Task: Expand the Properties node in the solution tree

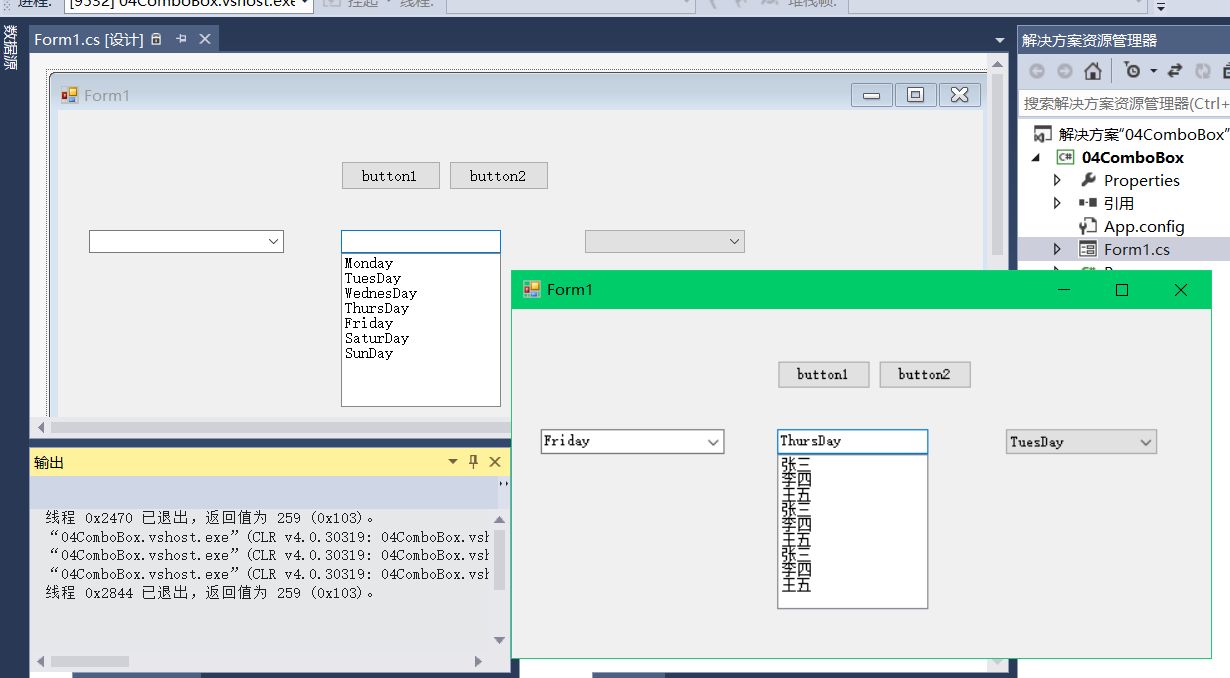Action: [1057, 181]
